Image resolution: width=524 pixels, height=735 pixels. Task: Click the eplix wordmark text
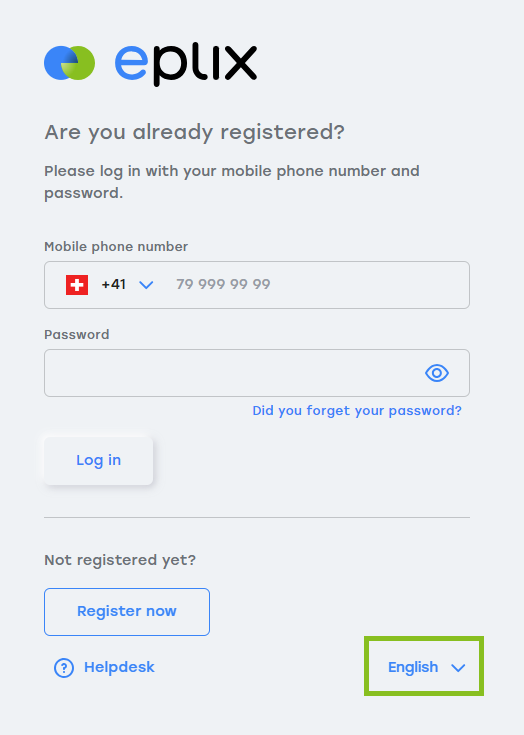tap(186, 65)
